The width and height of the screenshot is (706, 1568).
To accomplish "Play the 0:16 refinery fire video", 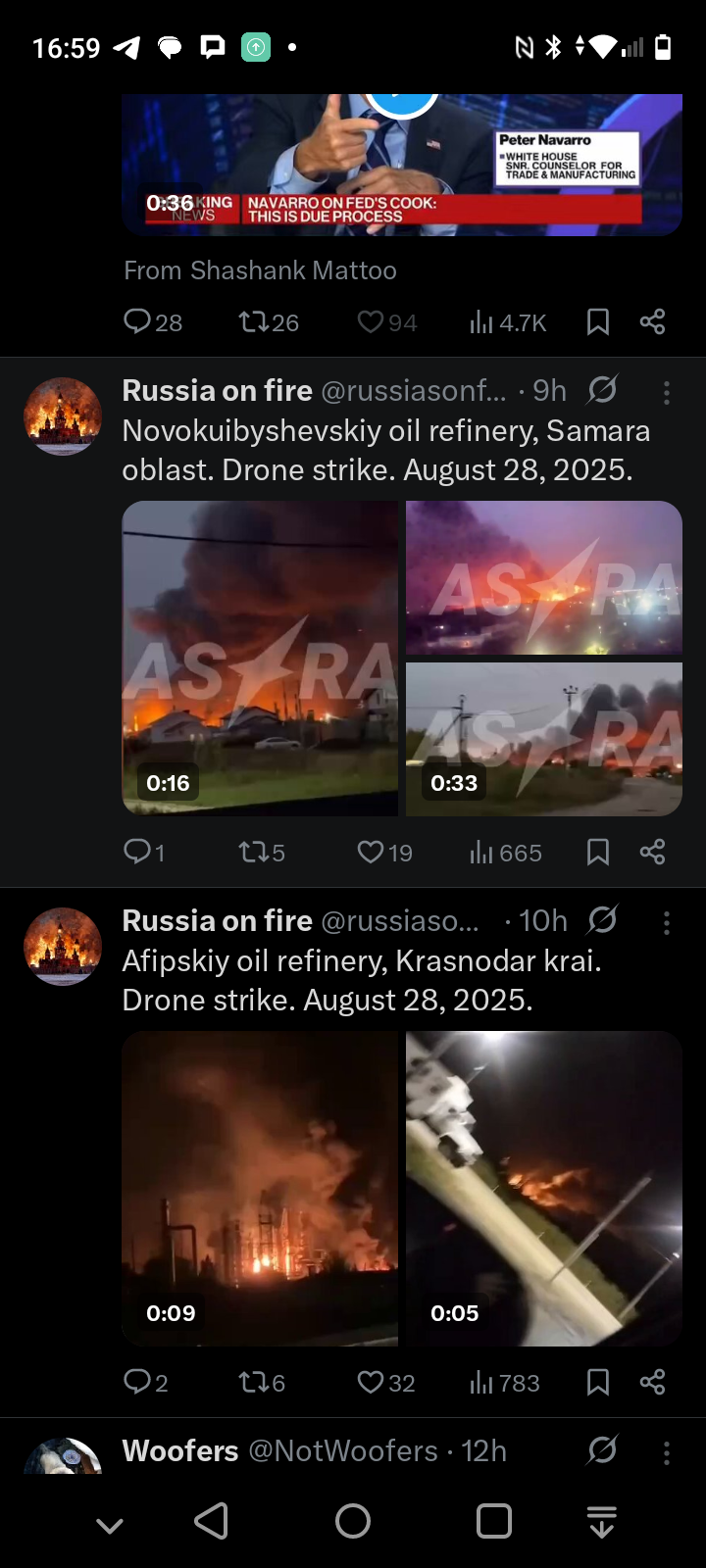I will pyautogui.click(x=260, y=658).
